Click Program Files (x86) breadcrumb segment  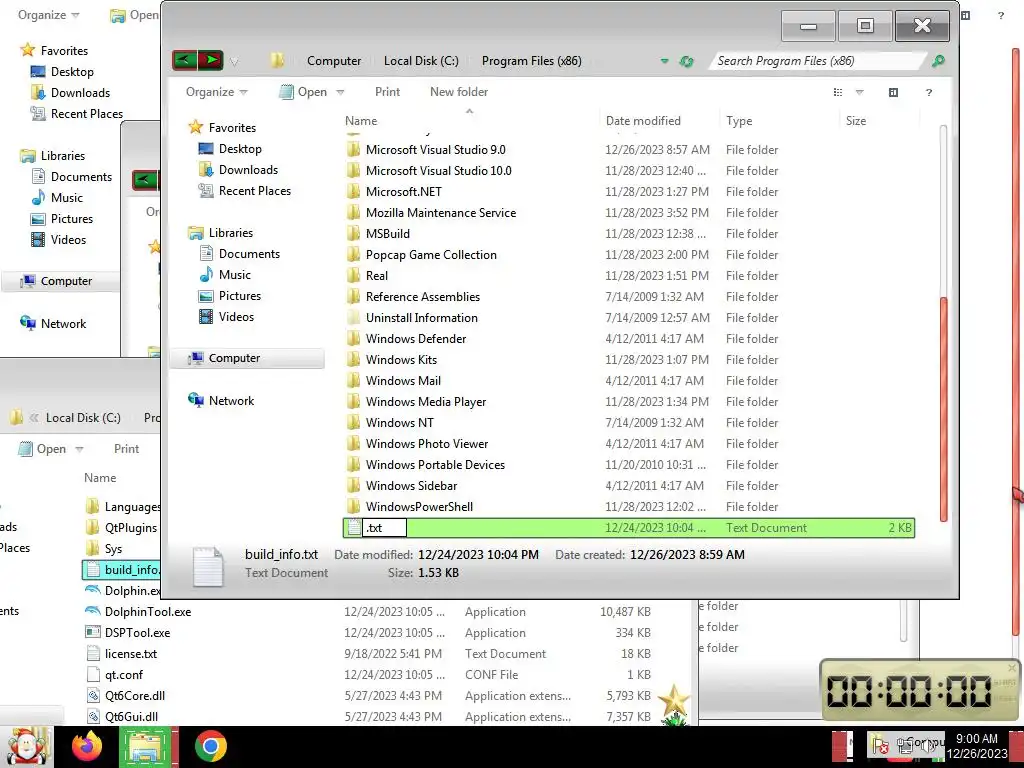[x=532, y=61]
